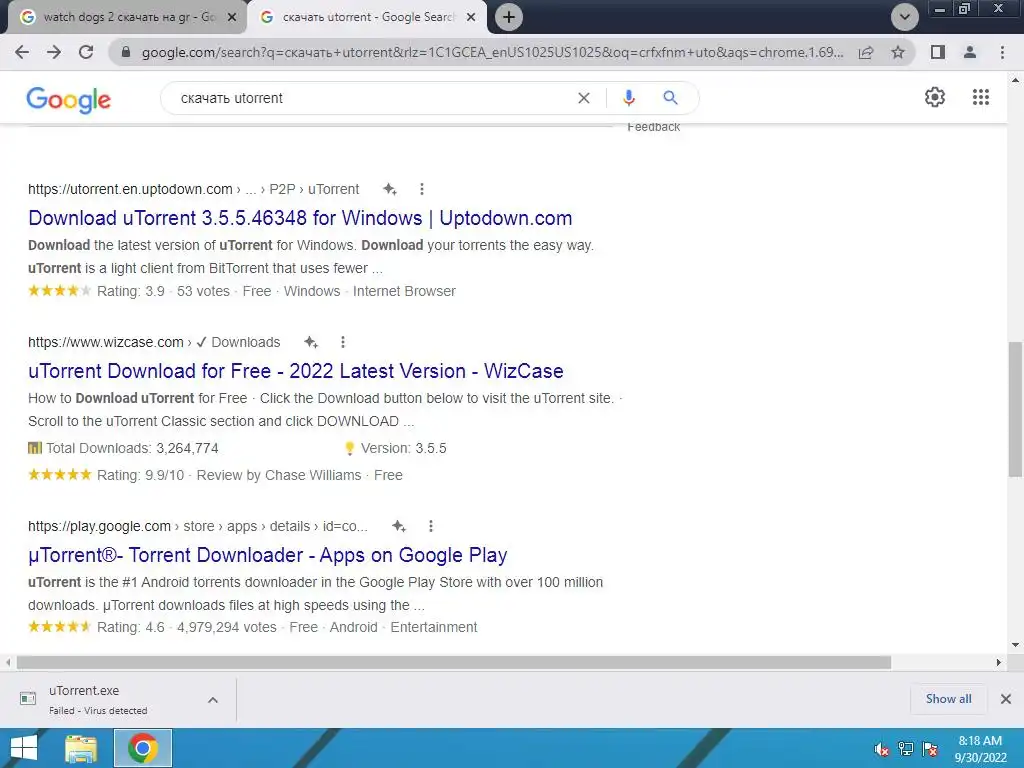The height and width of the screenshot is (768, 1024).
Task: Click the Chrome taskbar icon
Action: [143, 748]
